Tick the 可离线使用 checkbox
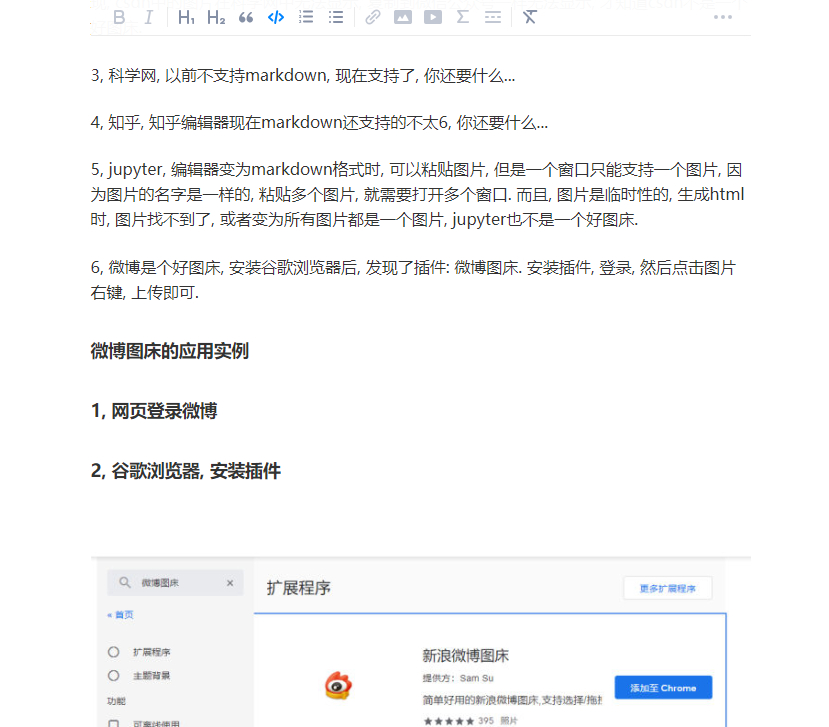The width and height of the screenshot is (829, 727). (x=113, y=723)
